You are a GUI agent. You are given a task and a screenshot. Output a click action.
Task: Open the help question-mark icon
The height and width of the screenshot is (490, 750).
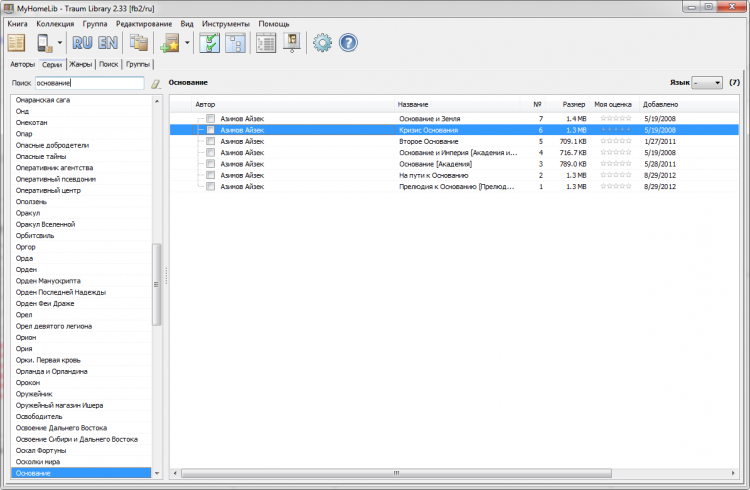(348, 43)
